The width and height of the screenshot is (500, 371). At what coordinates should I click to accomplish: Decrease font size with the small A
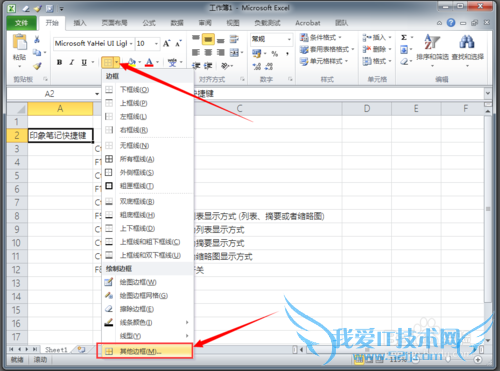click(179, 44)
